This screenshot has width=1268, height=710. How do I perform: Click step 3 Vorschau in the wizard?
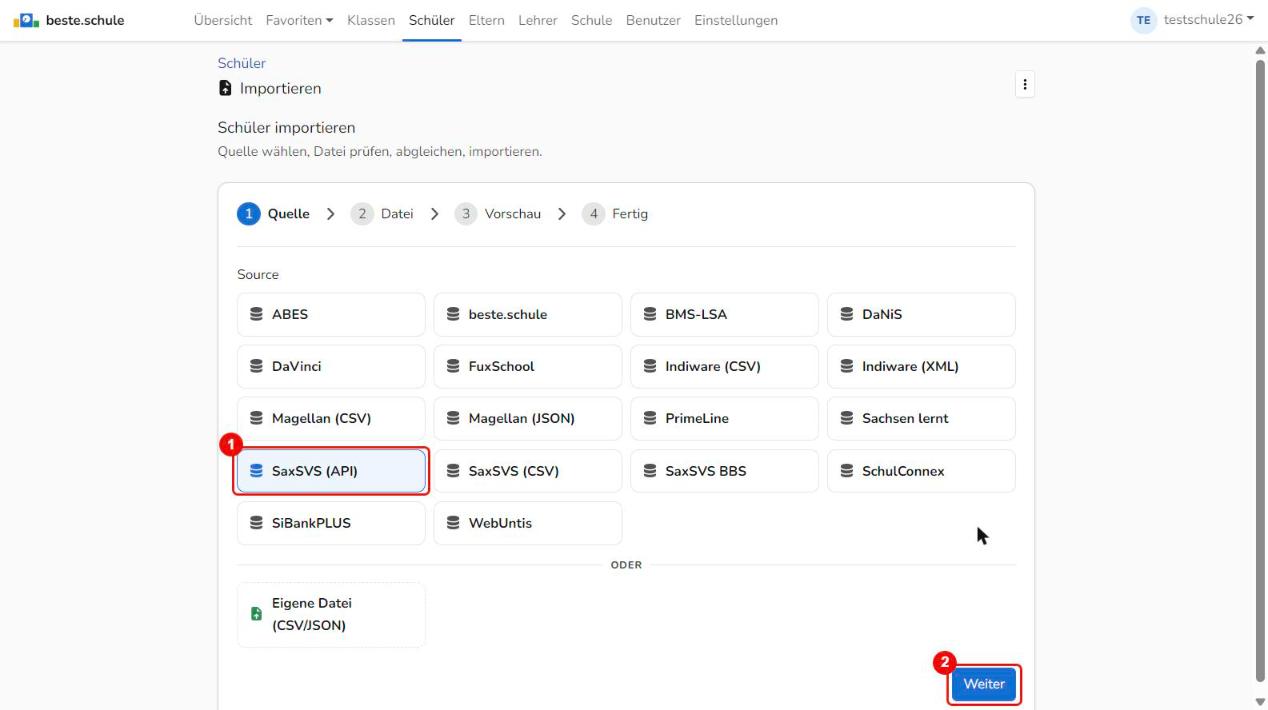coord(498,214)
